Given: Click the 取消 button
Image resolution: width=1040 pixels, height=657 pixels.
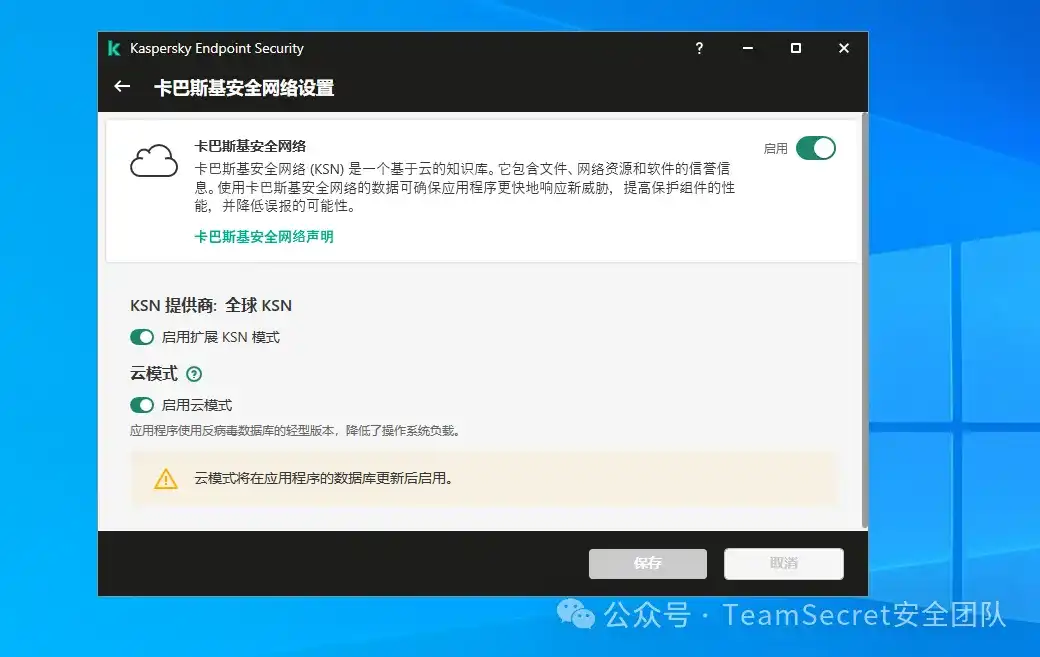Looking at the screenshot, I should pos(784,563).
